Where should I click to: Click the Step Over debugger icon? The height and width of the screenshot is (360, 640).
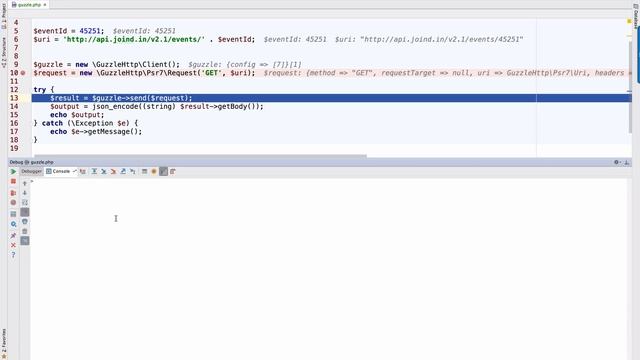[x=94, y=171]
